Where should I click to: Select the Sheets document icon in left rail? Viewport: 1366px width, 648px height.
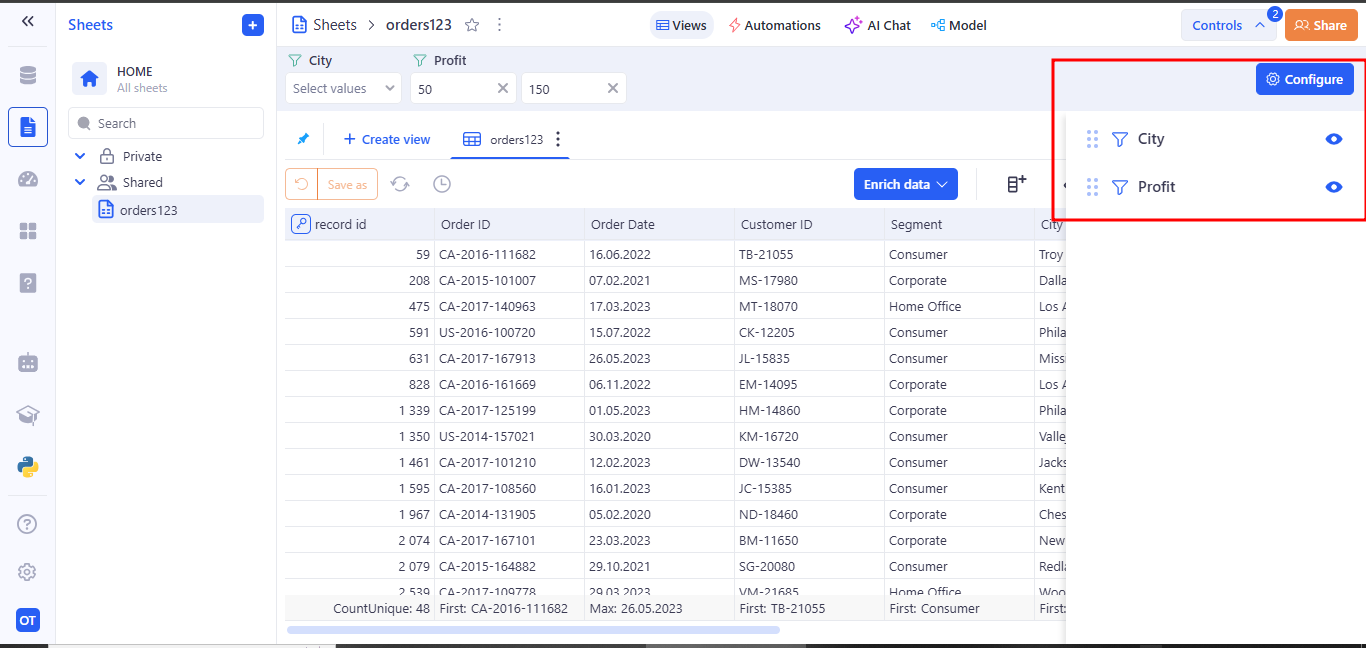click(27, 127)
